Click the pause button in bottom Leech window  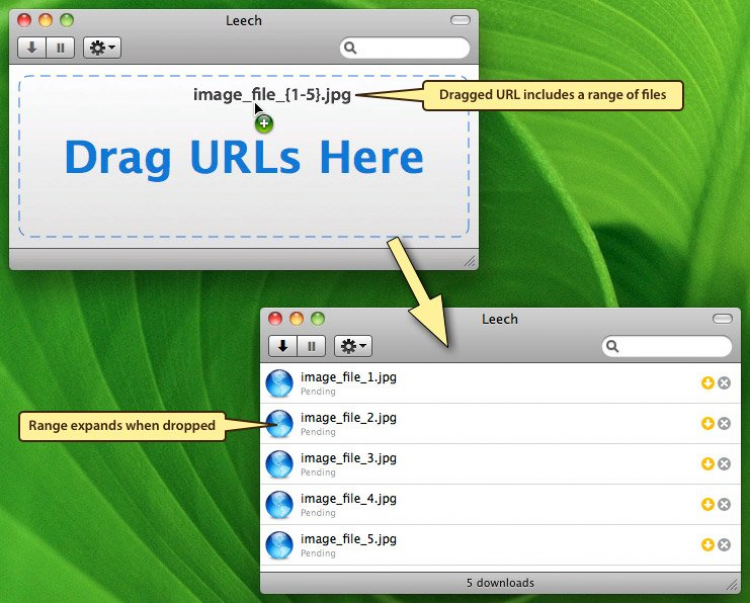[x=311, y=346]
